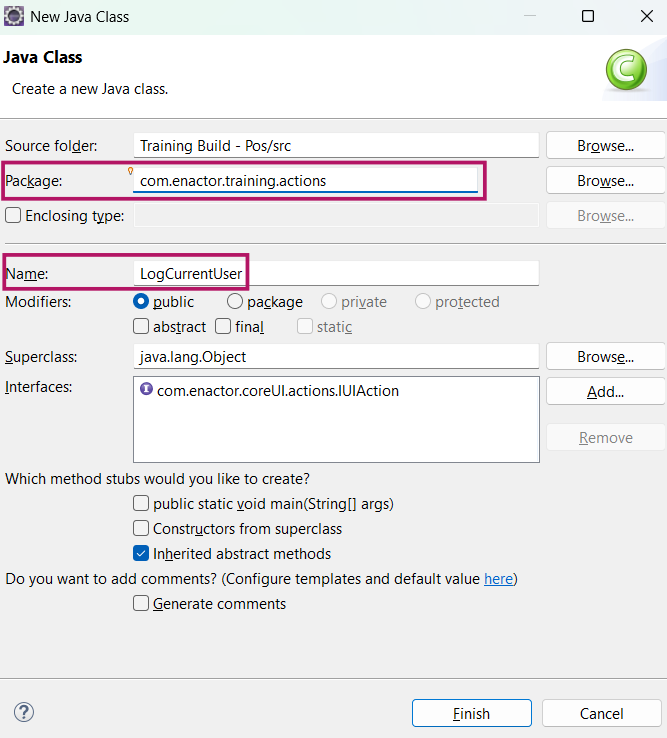Screen dimensions: 667x738
Task: Select com.enactor.coreUI.actions.IUIAction in Interfaces list
Action: (x=278, y=391)
